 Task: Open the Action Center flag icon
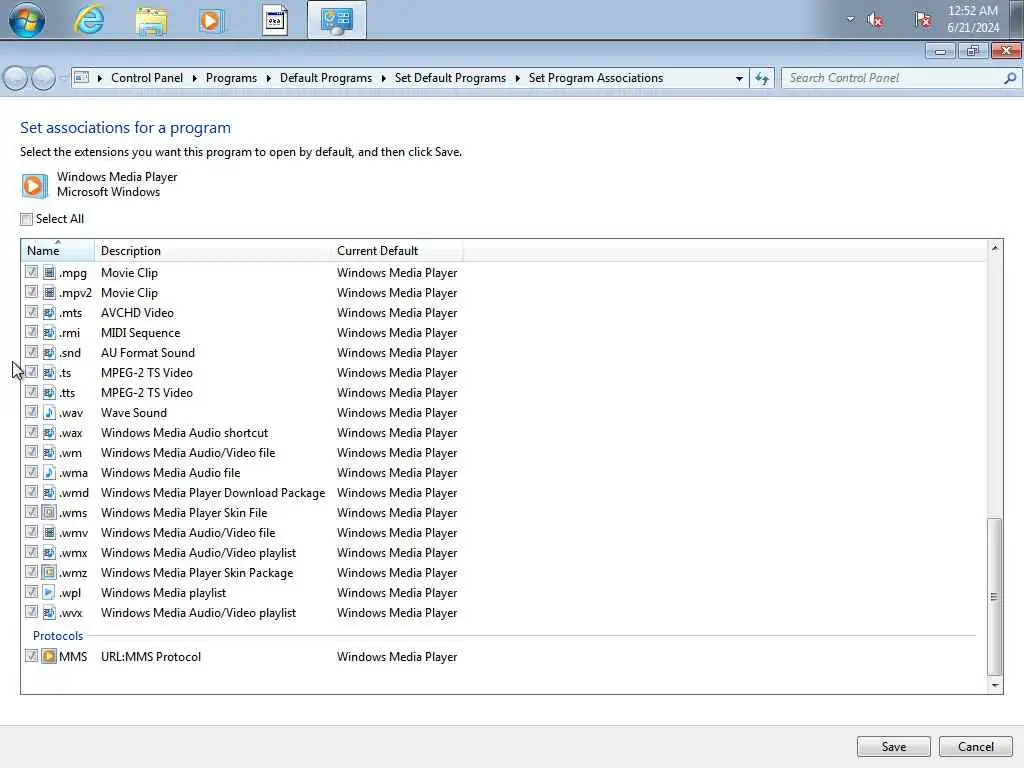(x=922, y=20)
